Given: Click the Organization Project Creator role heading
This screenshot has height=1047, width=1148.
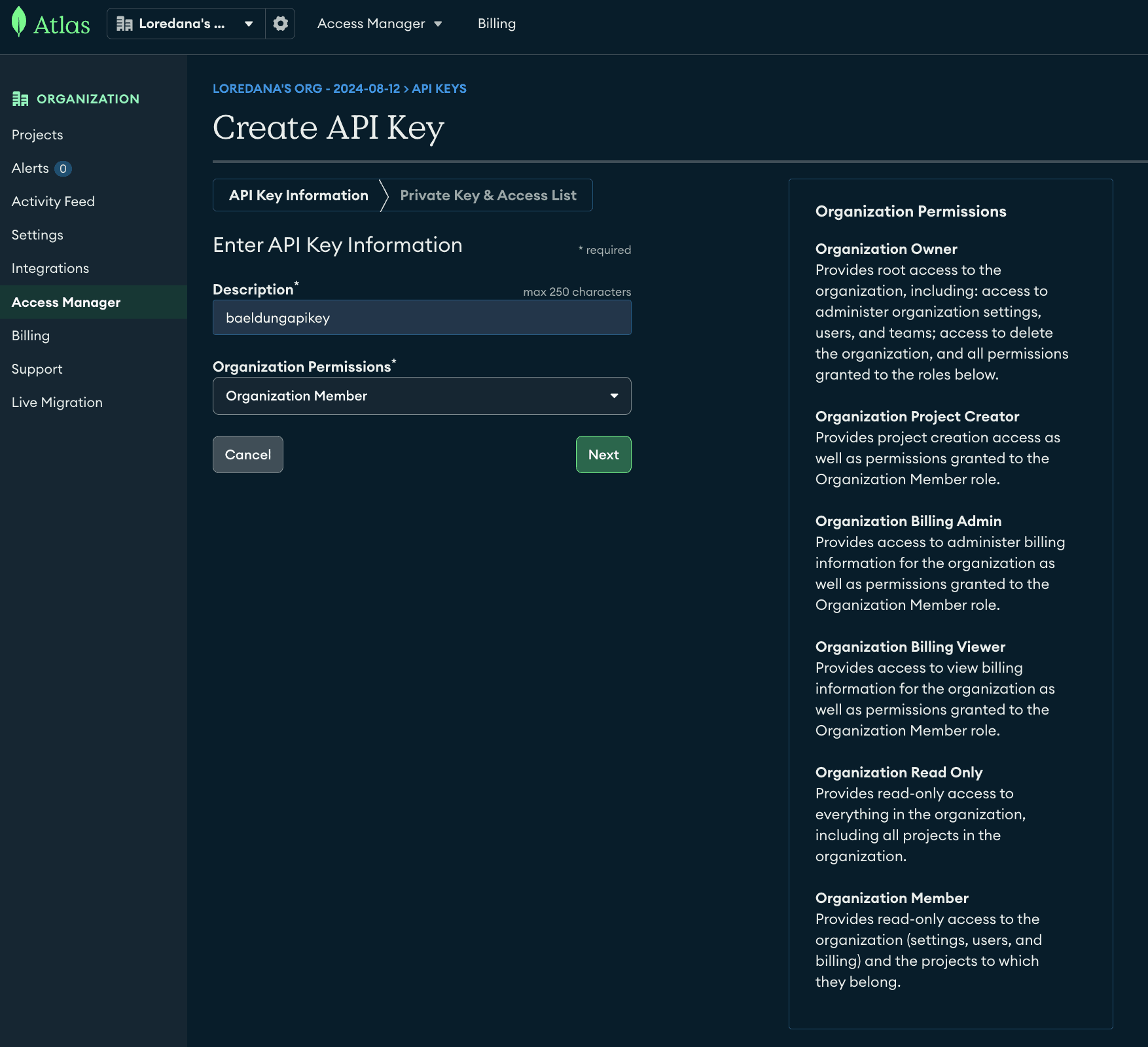Looking at the screenshot, I should click(x=917, y=416).
